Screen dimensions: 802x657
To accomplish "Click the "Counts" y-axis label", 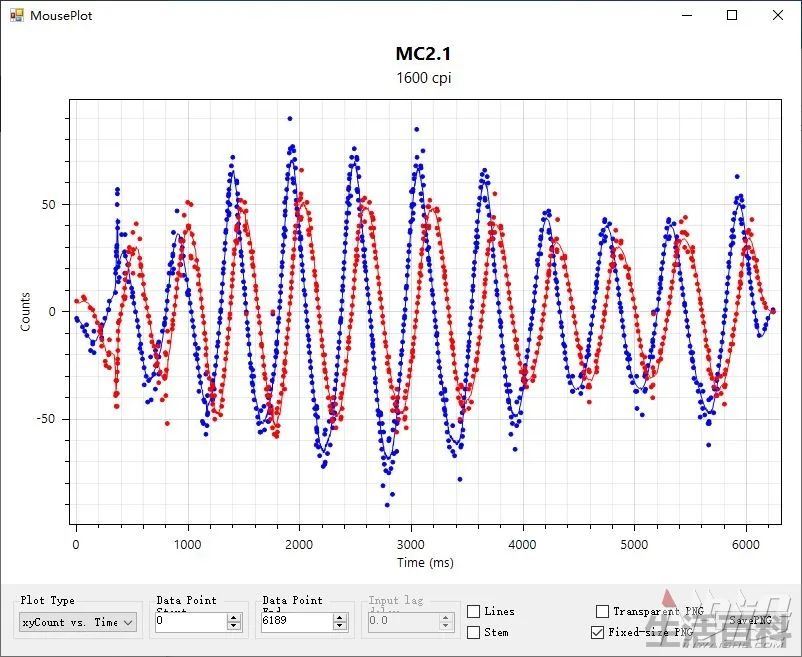I will 25,312.
